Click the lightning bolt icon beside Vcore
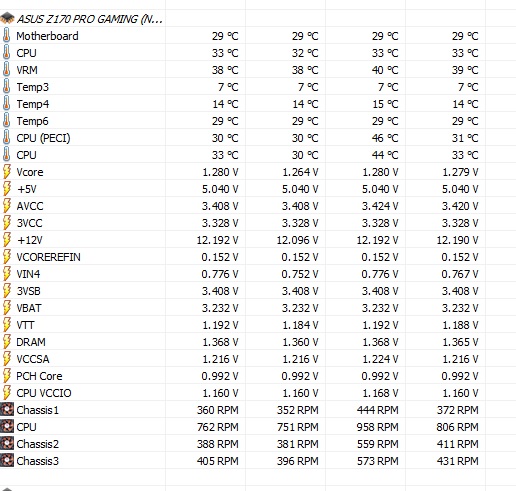This screenshot has height=491, width=516. click(x=7, y=172)
